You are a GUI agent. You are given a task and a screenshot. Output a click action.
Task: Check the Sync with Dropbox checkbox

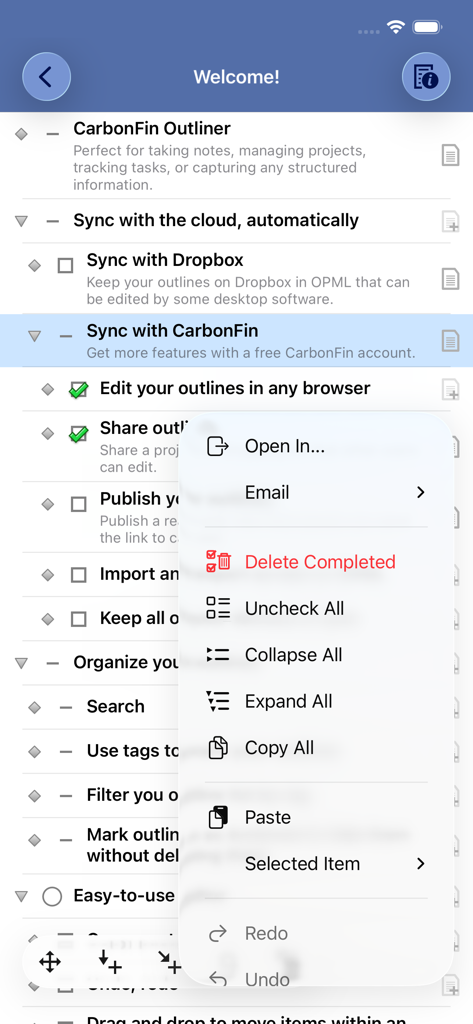coord(65,266)
